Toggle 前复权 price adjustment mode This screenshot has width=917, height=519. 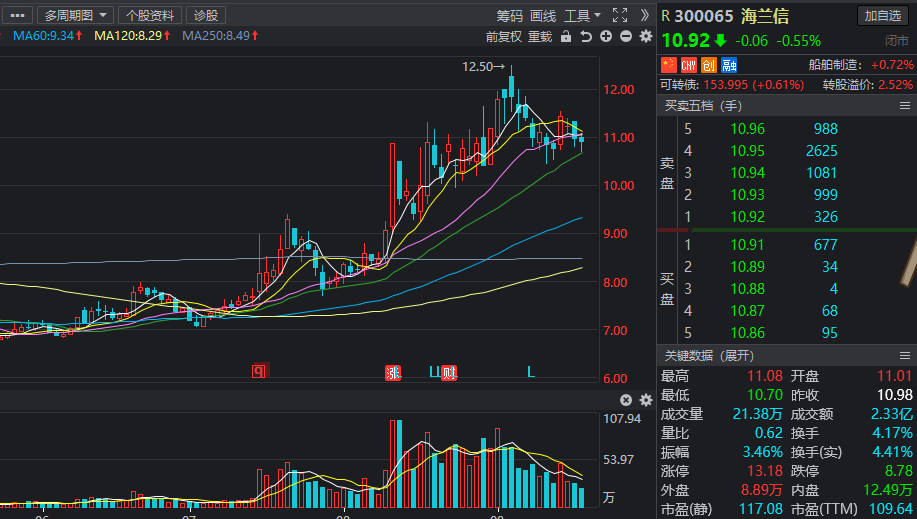(x=504, y=37)
